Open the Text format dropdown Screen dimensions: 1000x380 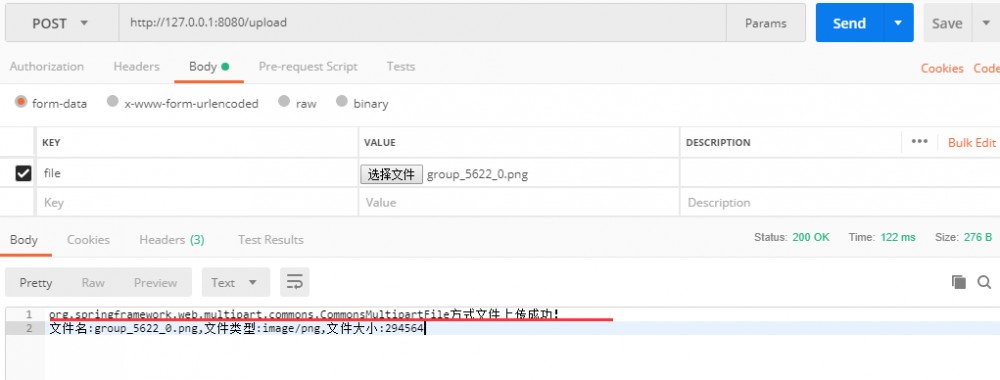(235, 282)
